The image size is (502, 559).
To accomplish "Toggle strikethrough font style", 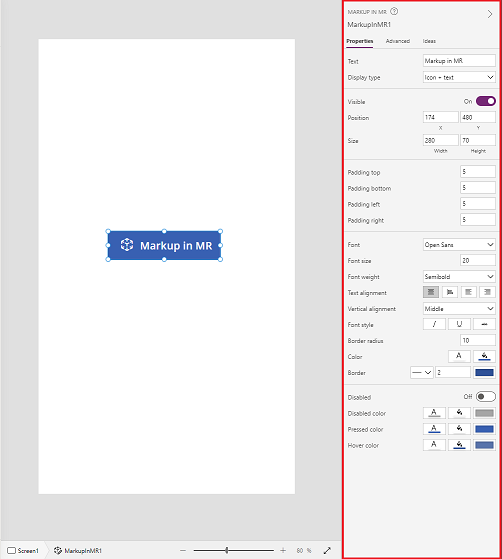I will point(484,324).
